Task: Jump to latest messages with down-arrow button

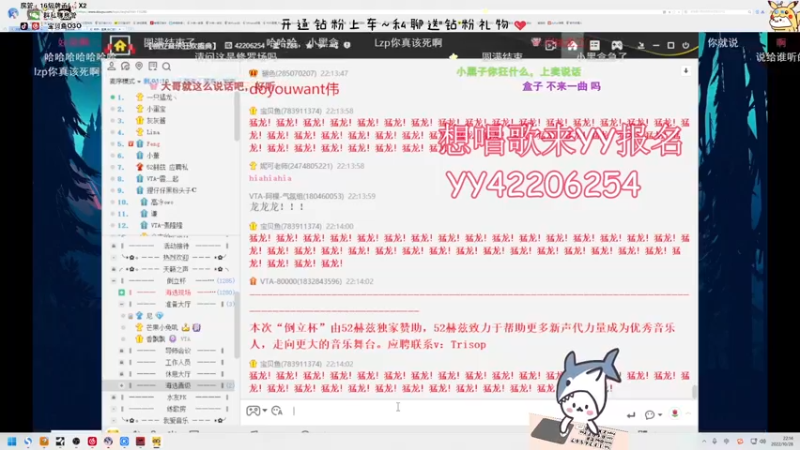Action: [686, 71]
